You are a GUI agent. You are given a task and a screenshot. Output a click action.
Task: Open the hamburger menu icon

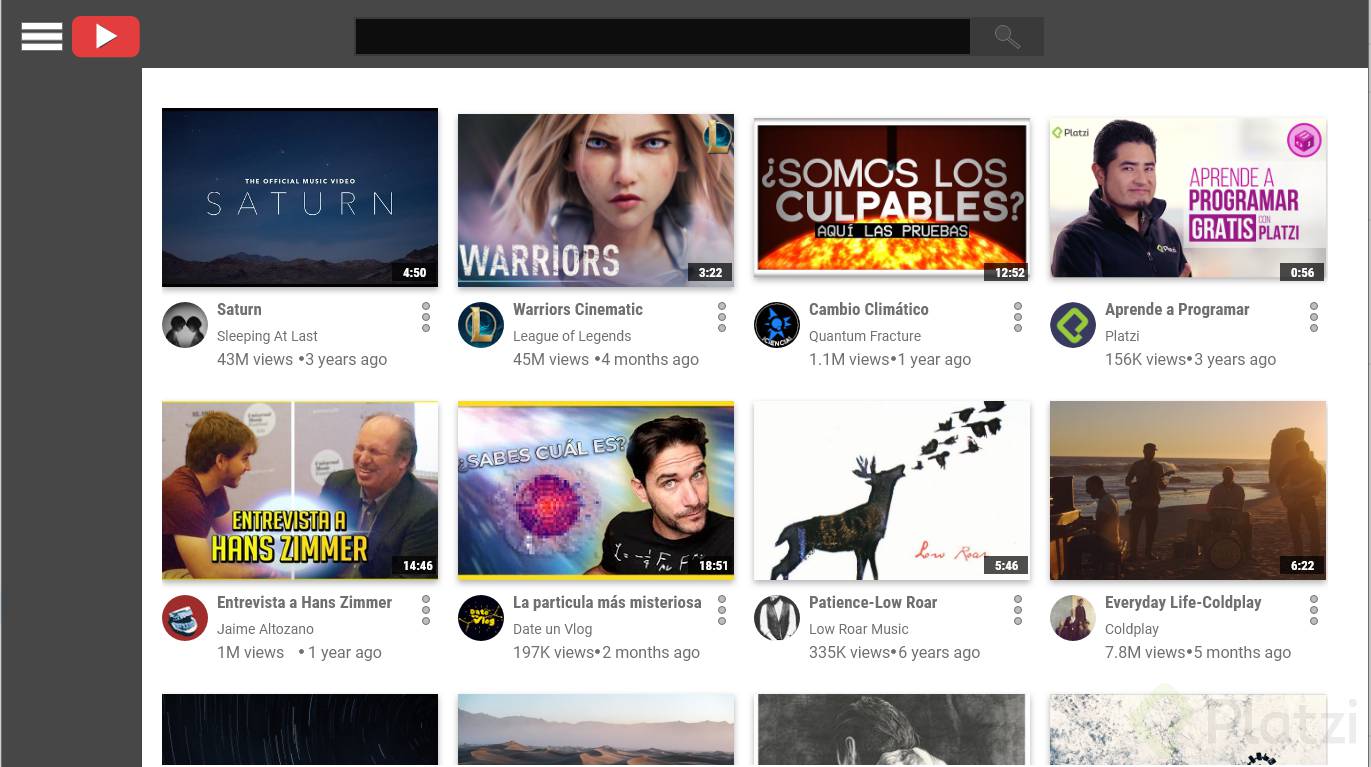coord(42,37)
